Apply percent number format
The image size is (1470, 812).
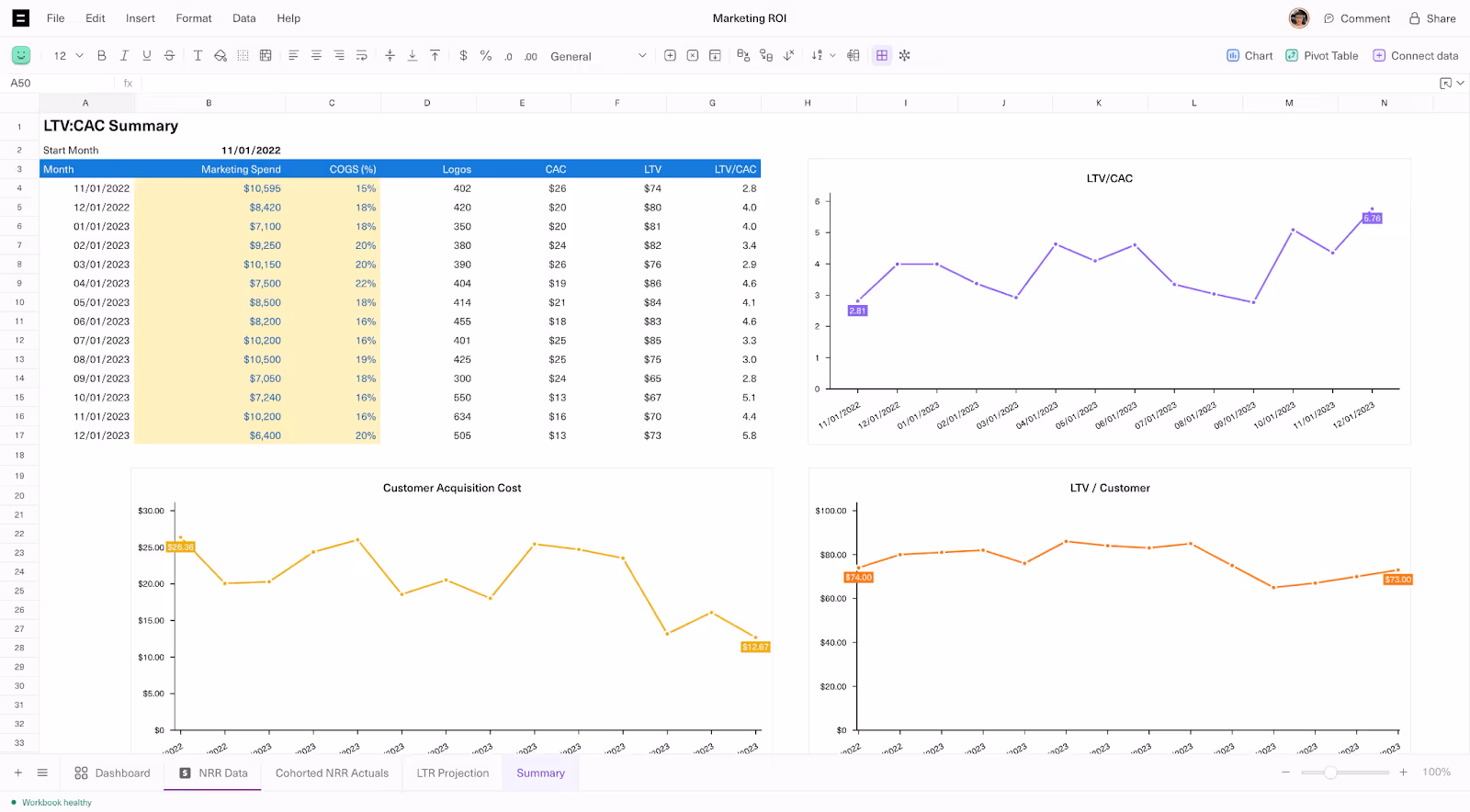coord(486,56)
